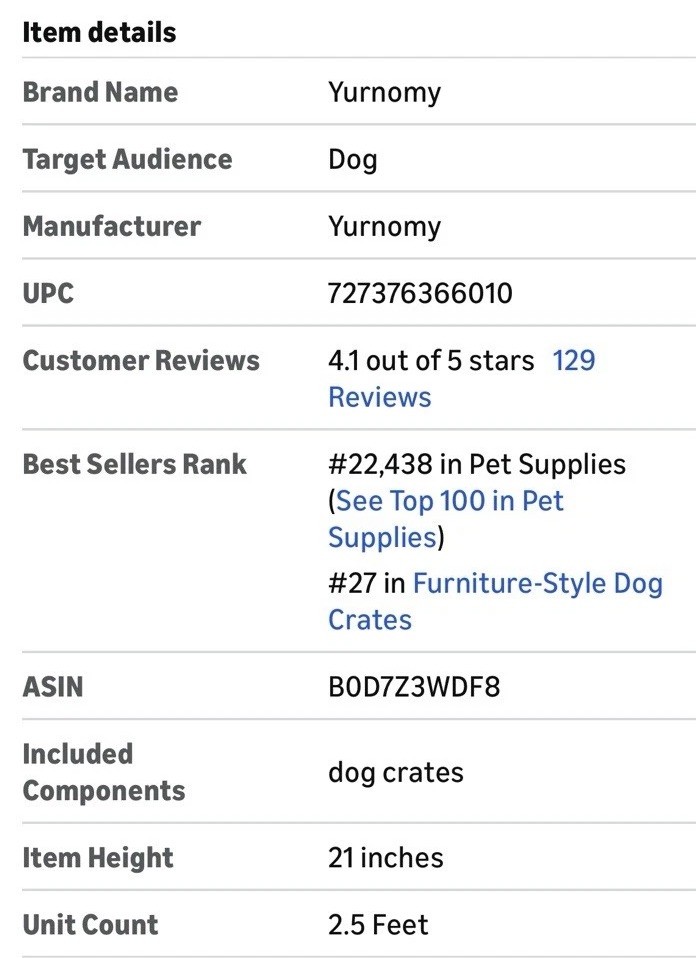The height and width of the screenshot is (958, 696).
Task: Click the Yurnomy value beside Manufacturer
Action: tap(384, 227)
